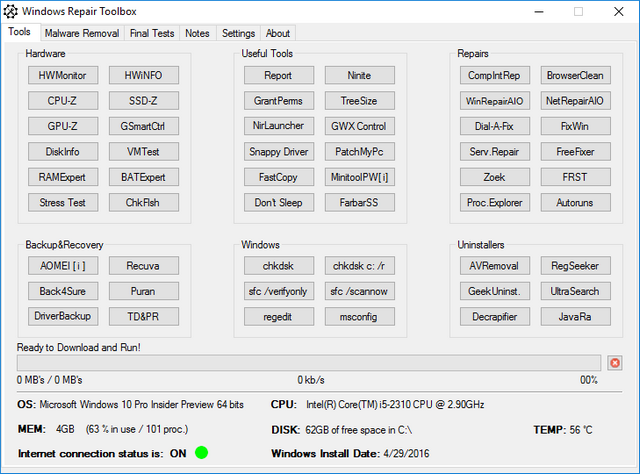
Task: Start the Stress Test tool
Action: click(x=63, y=203)
